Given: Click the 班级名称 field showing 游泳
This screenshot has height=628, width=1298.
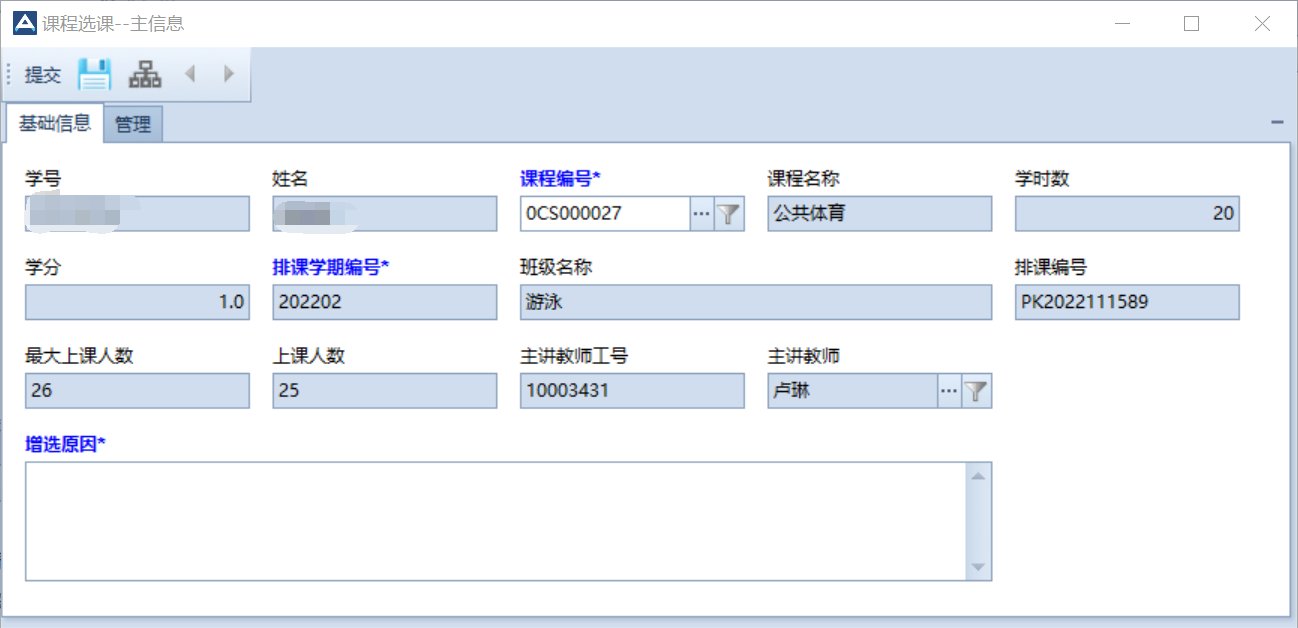Looking at the screenshot, I should (756, 302).
